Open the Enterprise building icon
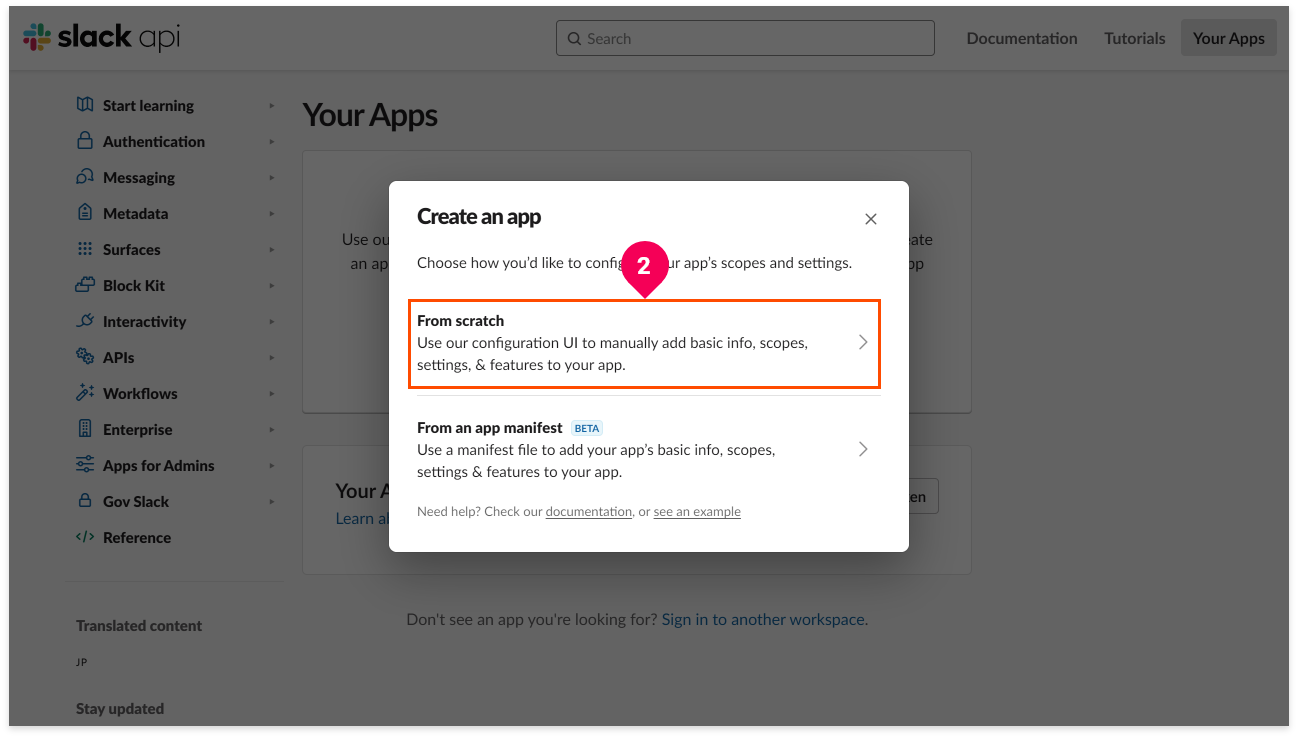 pos(85,429)
